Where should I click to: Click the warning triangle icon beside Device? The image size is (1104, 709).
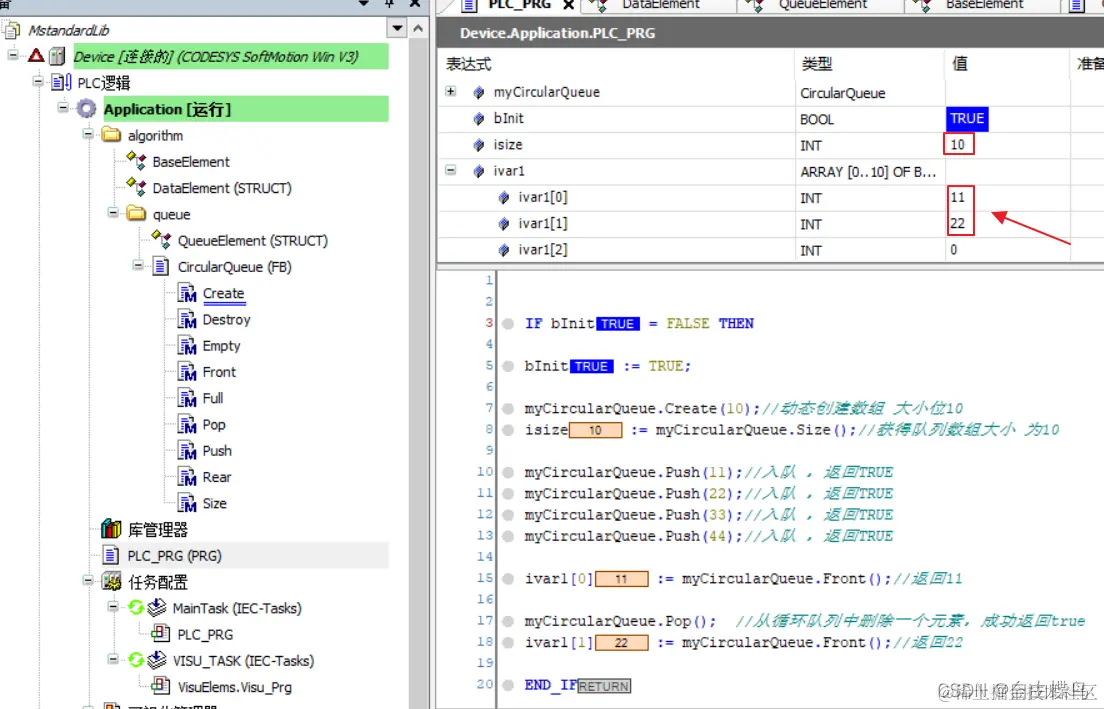tap(37, 56)
